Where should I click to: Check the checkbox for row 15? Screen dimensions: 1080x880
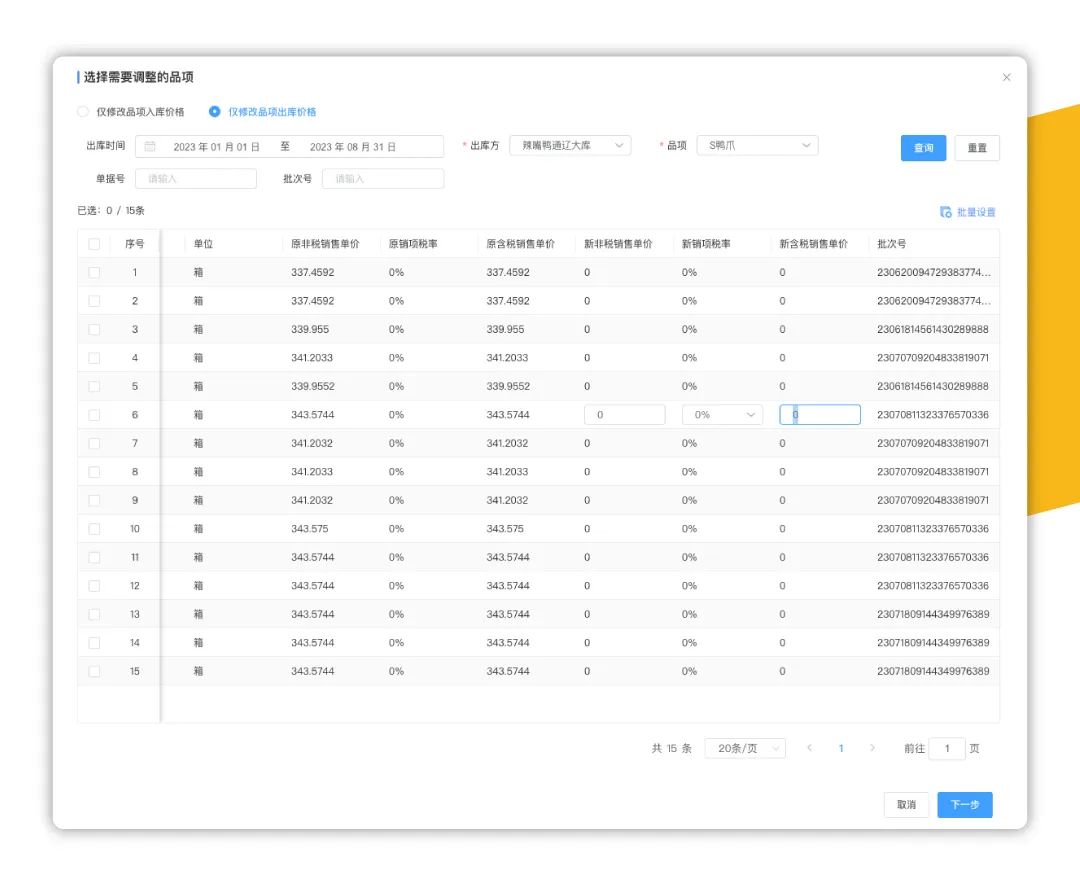click(94, 671)
